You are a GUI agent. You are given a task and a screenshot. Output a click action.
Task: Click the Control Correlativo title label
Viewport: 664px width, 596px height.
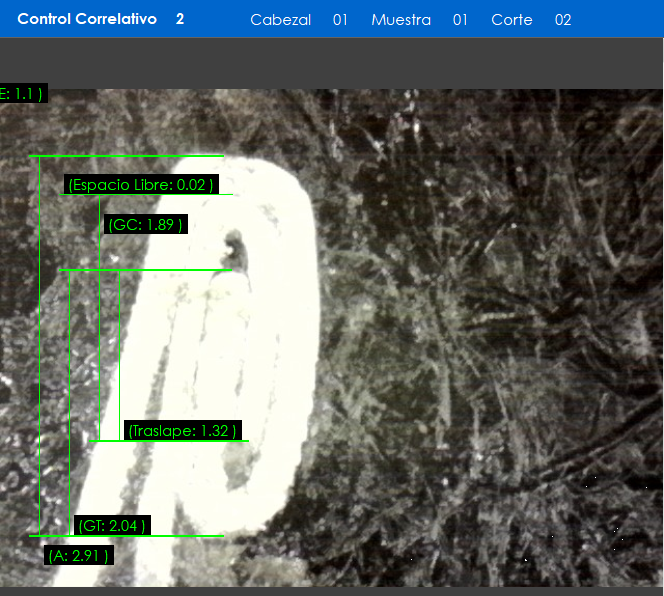pyautogui.click(x=87, y=19)
